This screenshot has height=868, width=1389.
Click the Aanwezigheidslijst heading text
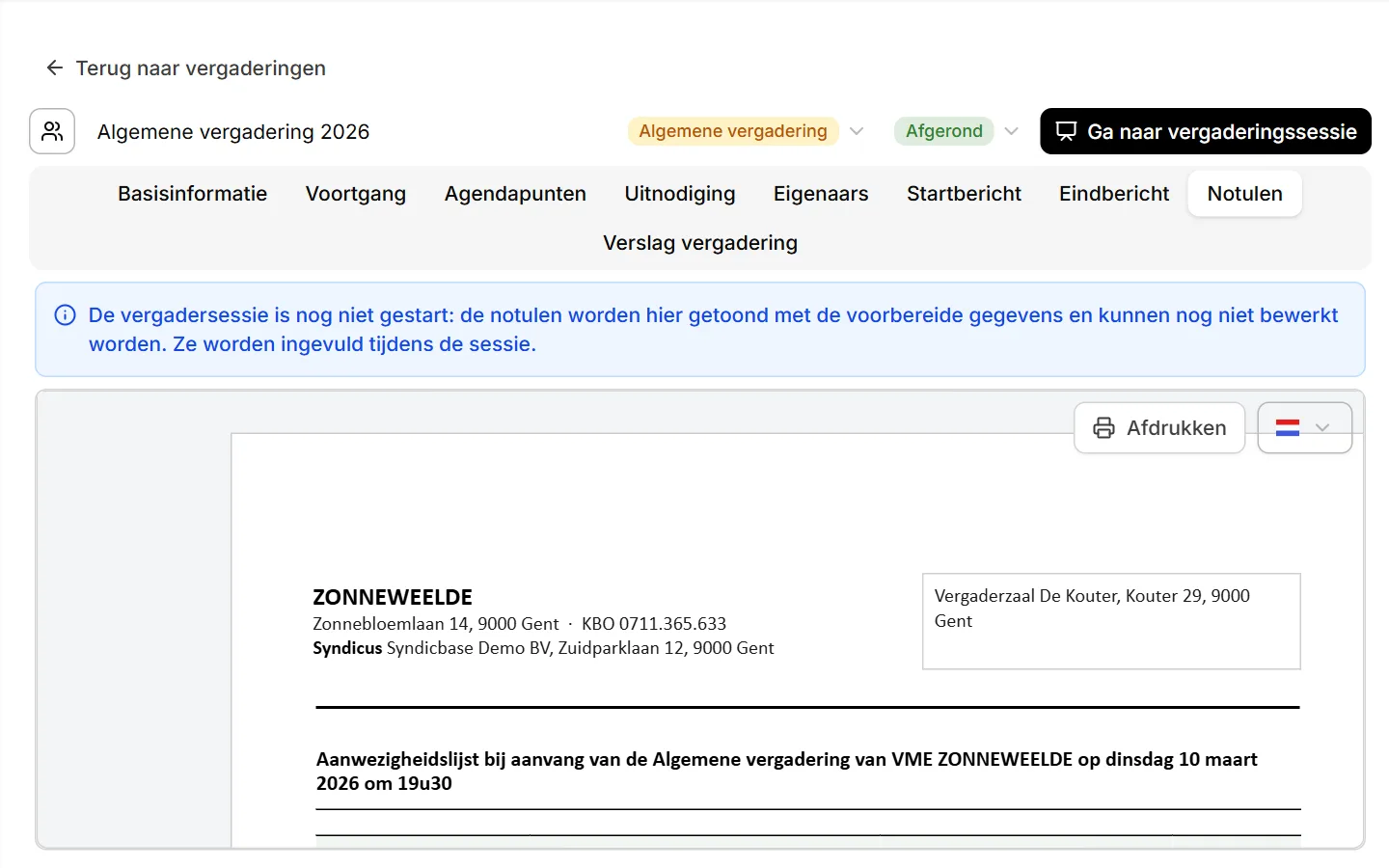click(787, 772)
